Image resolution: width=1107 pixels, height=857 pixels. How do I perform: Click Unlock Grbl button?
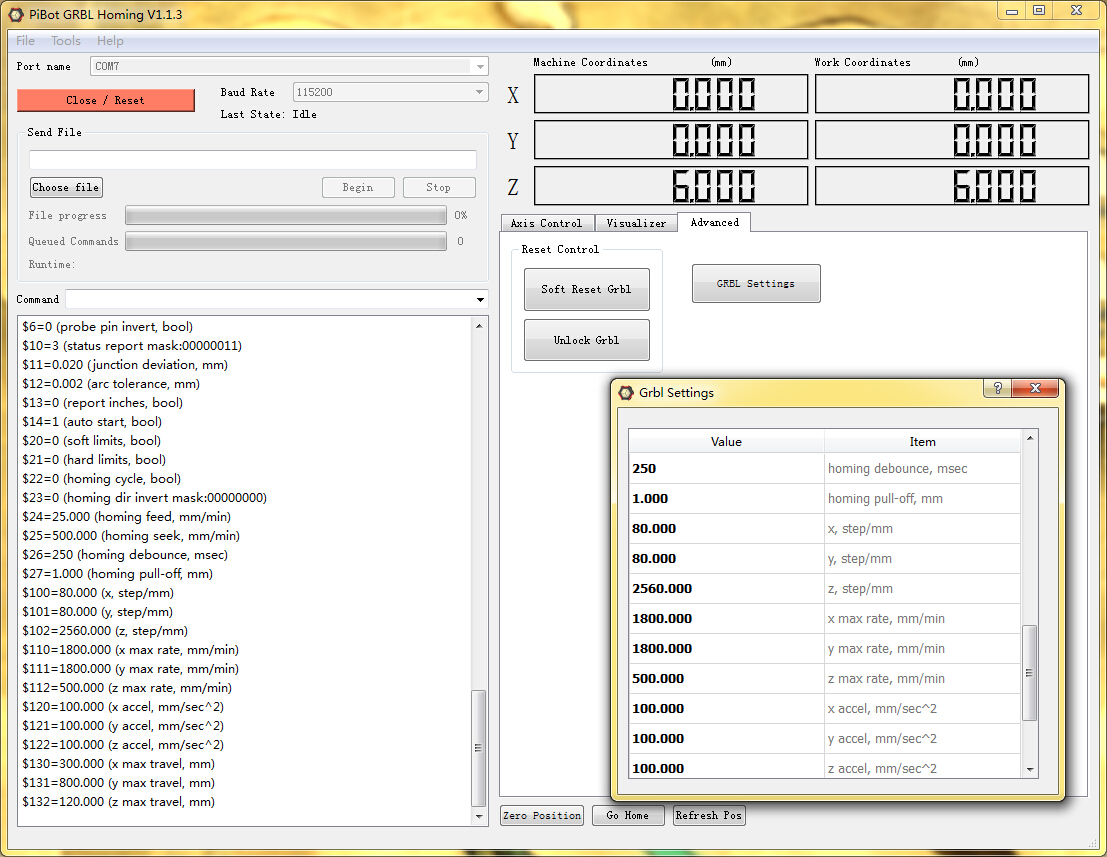[x=587, y=340]
